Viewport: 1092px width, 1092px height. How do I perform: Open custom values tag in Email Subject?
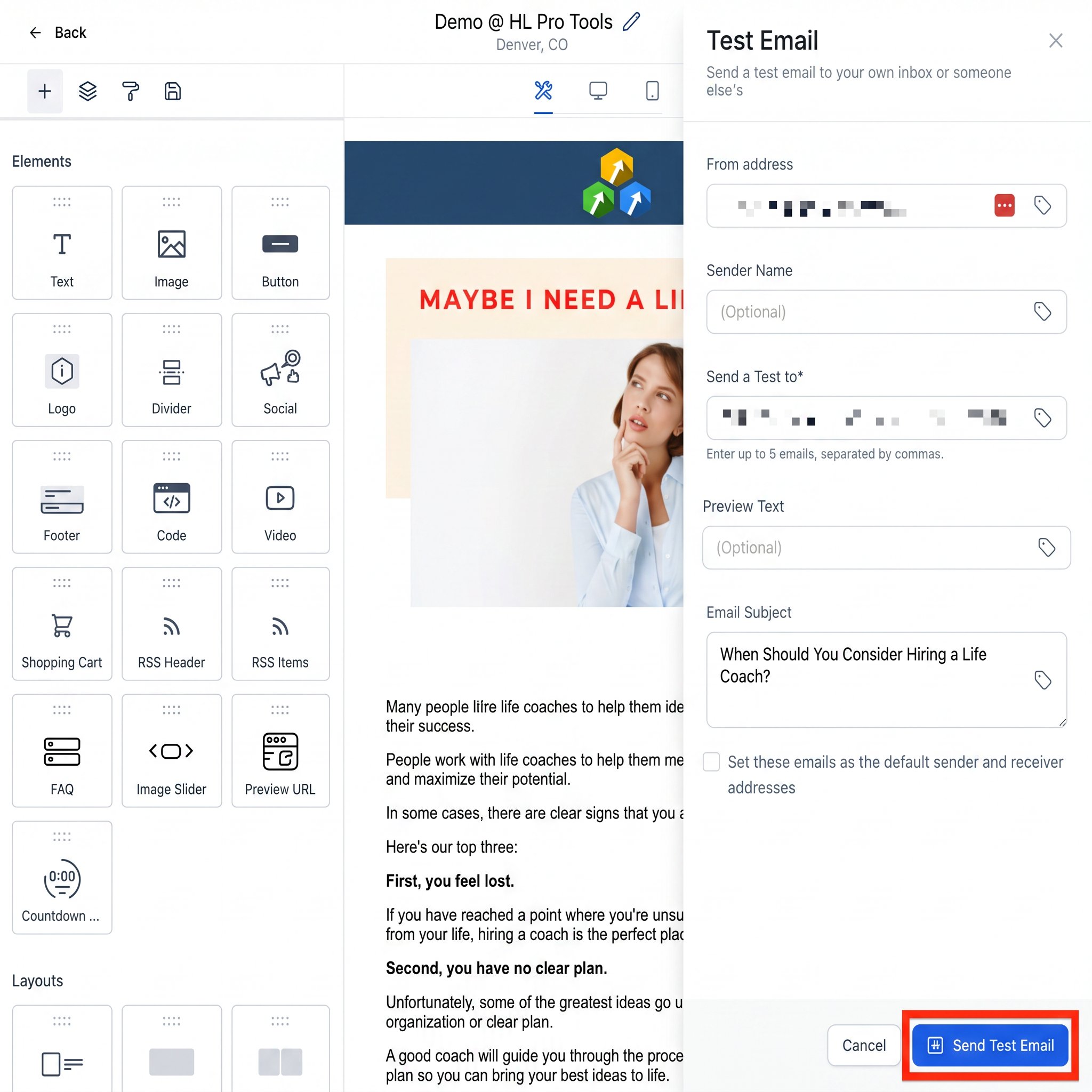[1043, 680]
